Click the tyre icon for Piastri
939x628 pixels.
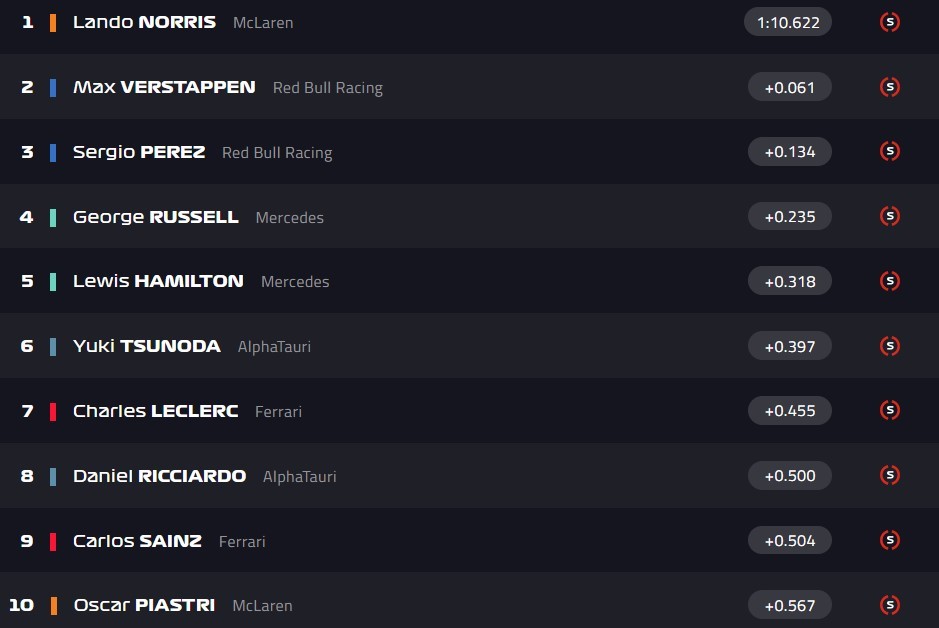coord(889,605)
